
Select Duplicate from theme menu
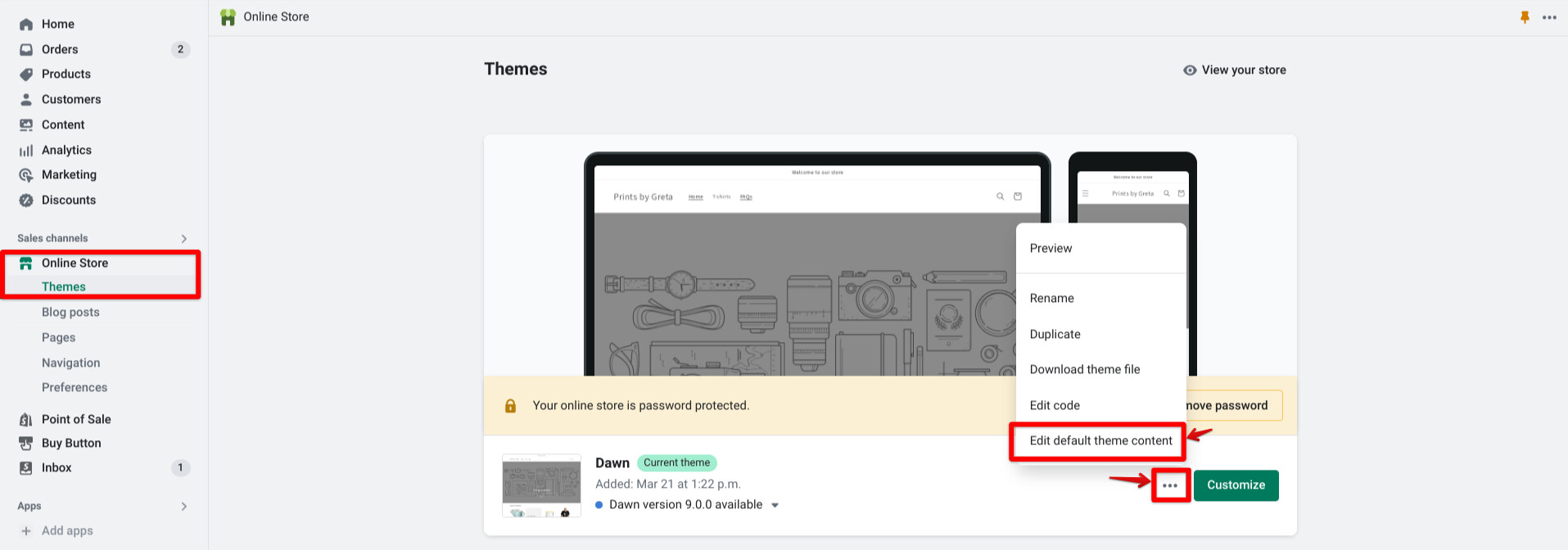(1055, 335)
